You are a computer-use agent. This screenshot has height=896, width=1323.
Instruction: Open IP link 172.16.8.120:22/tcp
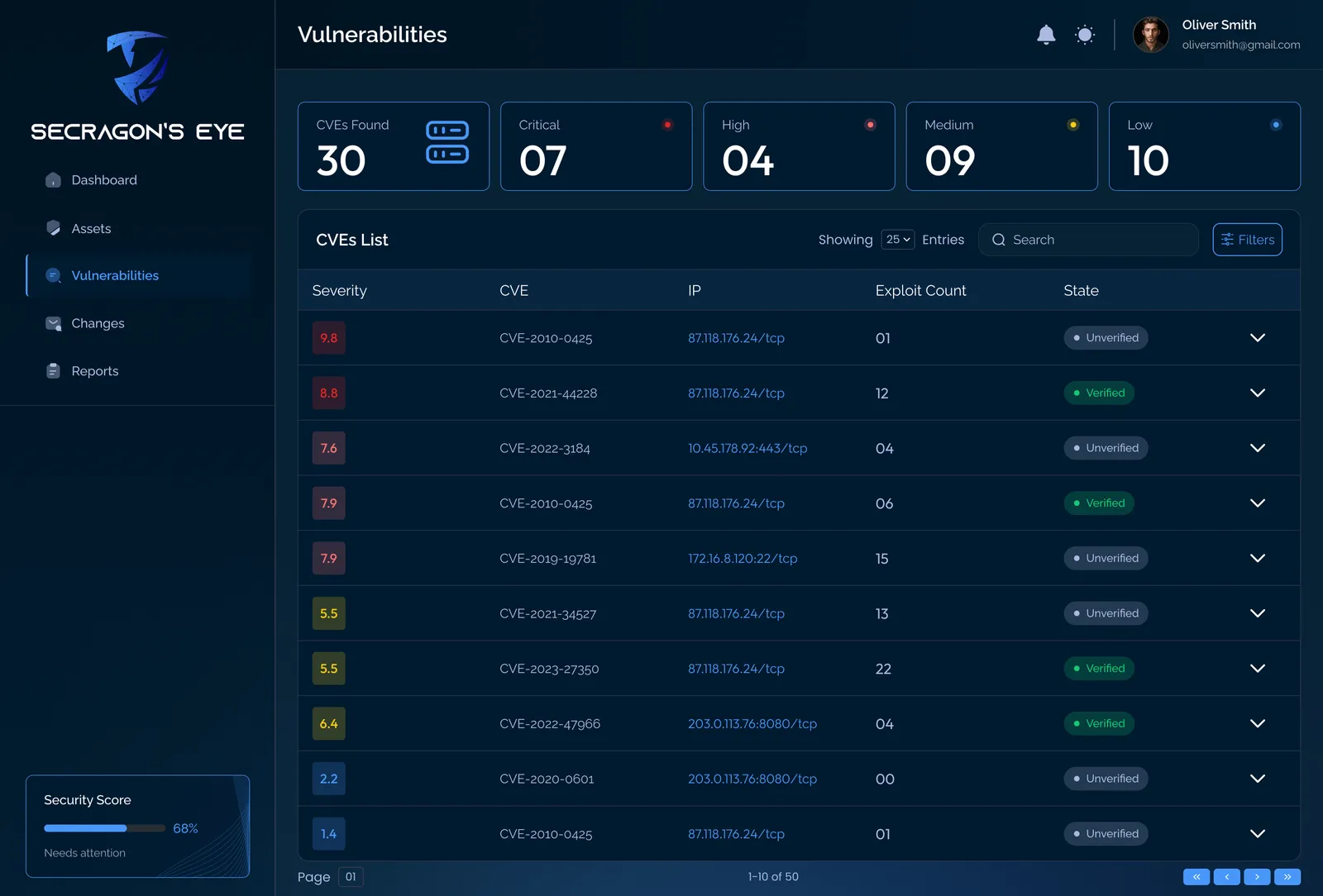pyautogui.click(x=743, y=558)
